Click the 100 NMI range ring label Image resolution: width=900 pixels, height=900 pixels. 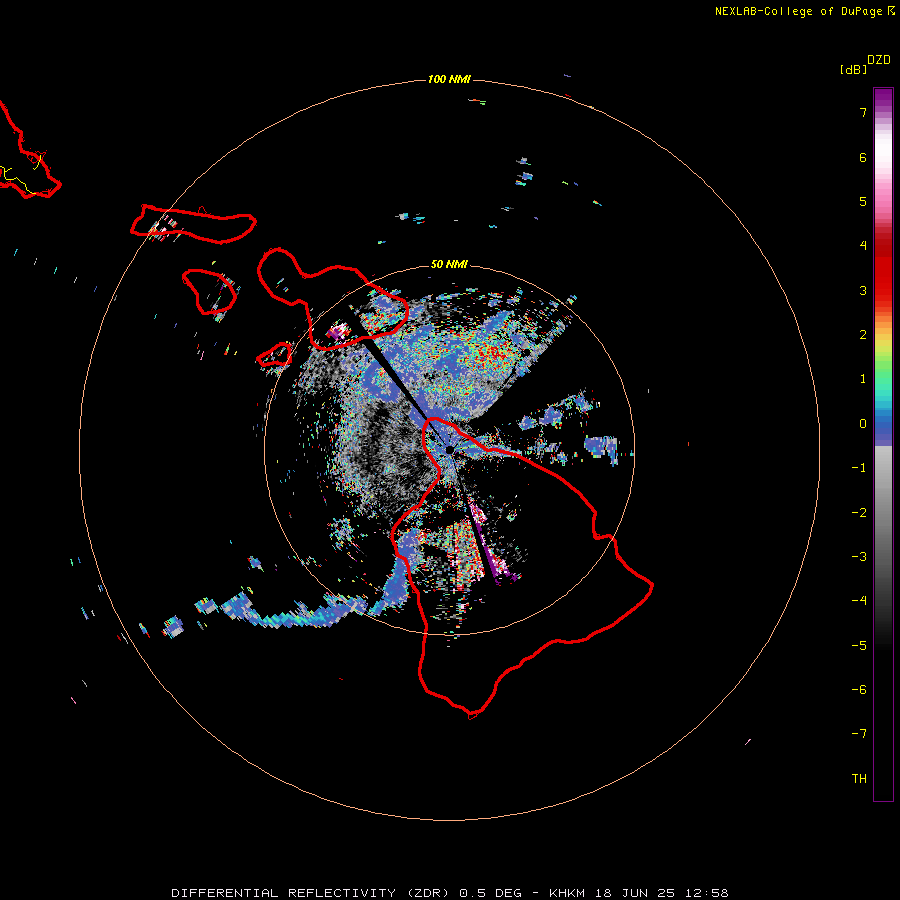pos(449,79)
